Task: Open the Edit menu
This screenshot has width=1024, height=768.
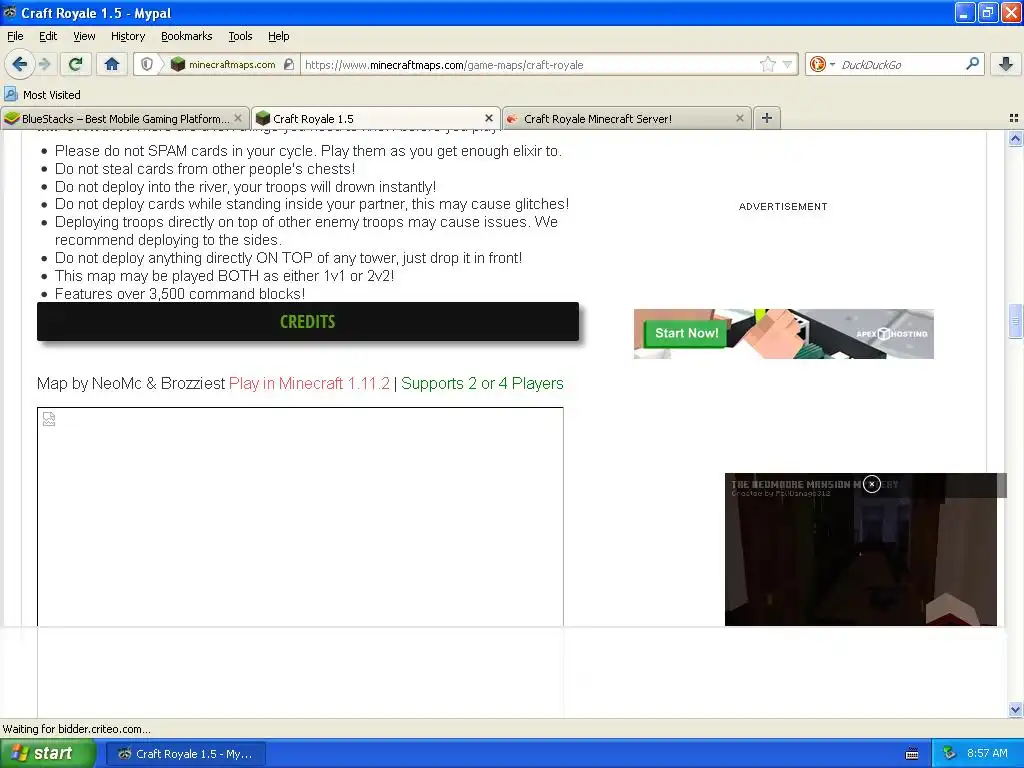Action: tap(48, 36)
